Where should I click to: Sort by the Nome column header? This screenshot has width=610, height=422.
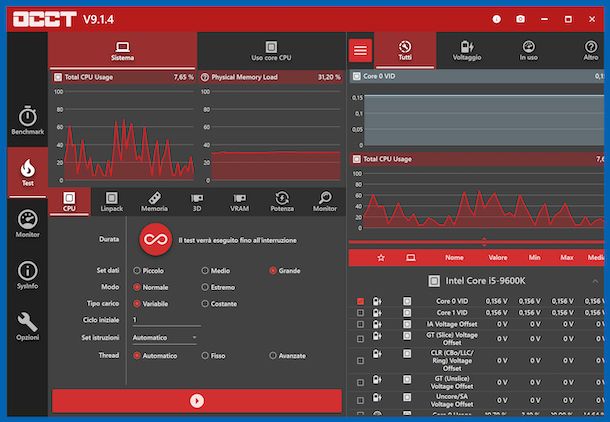pos(454,257)
